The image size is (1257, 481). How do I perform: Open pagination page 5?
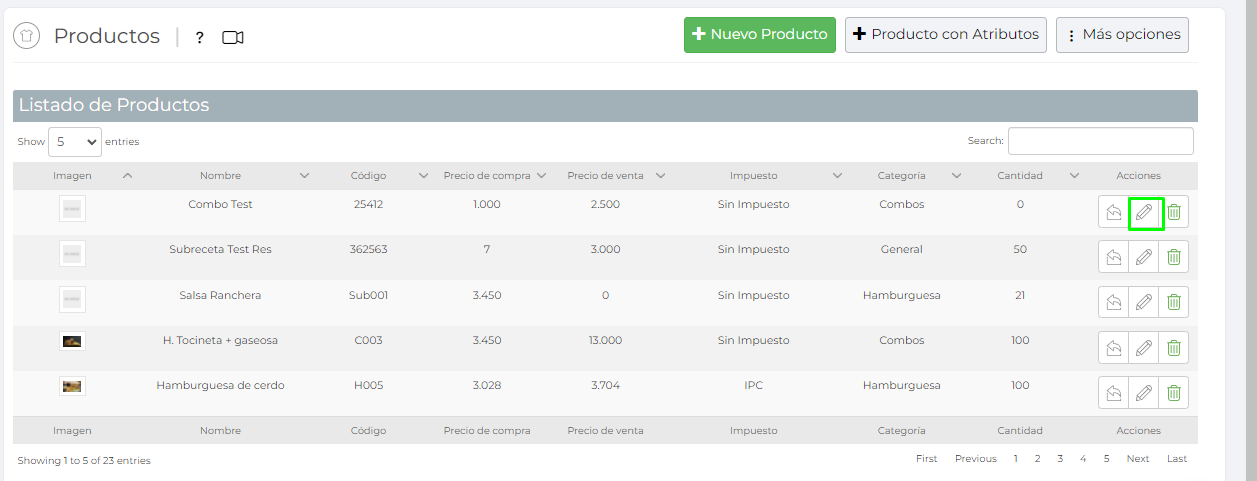(x=1106, y=459)
